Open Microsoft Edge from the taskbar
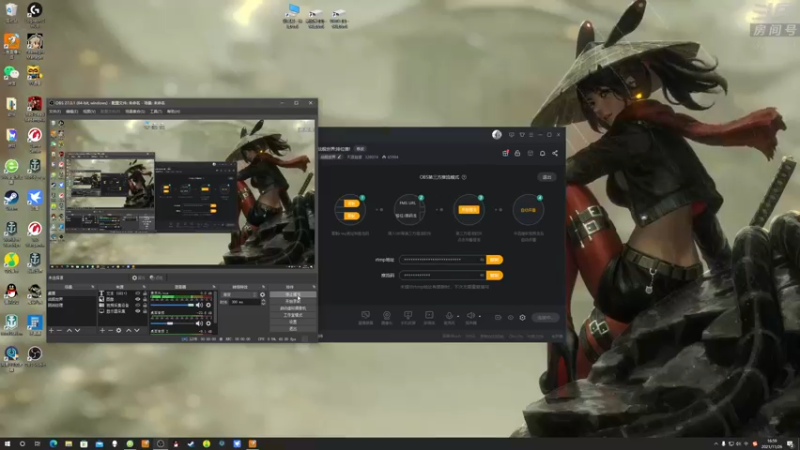Image resolution: width=800 pixels, height=450 pixels. point(53,444)
